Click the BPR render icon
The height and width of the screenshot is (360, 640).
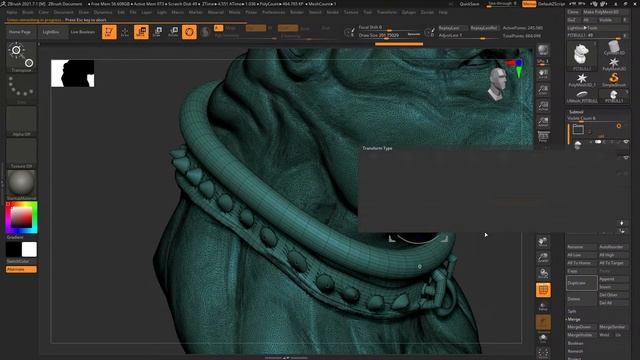click(x=543, y=51)
